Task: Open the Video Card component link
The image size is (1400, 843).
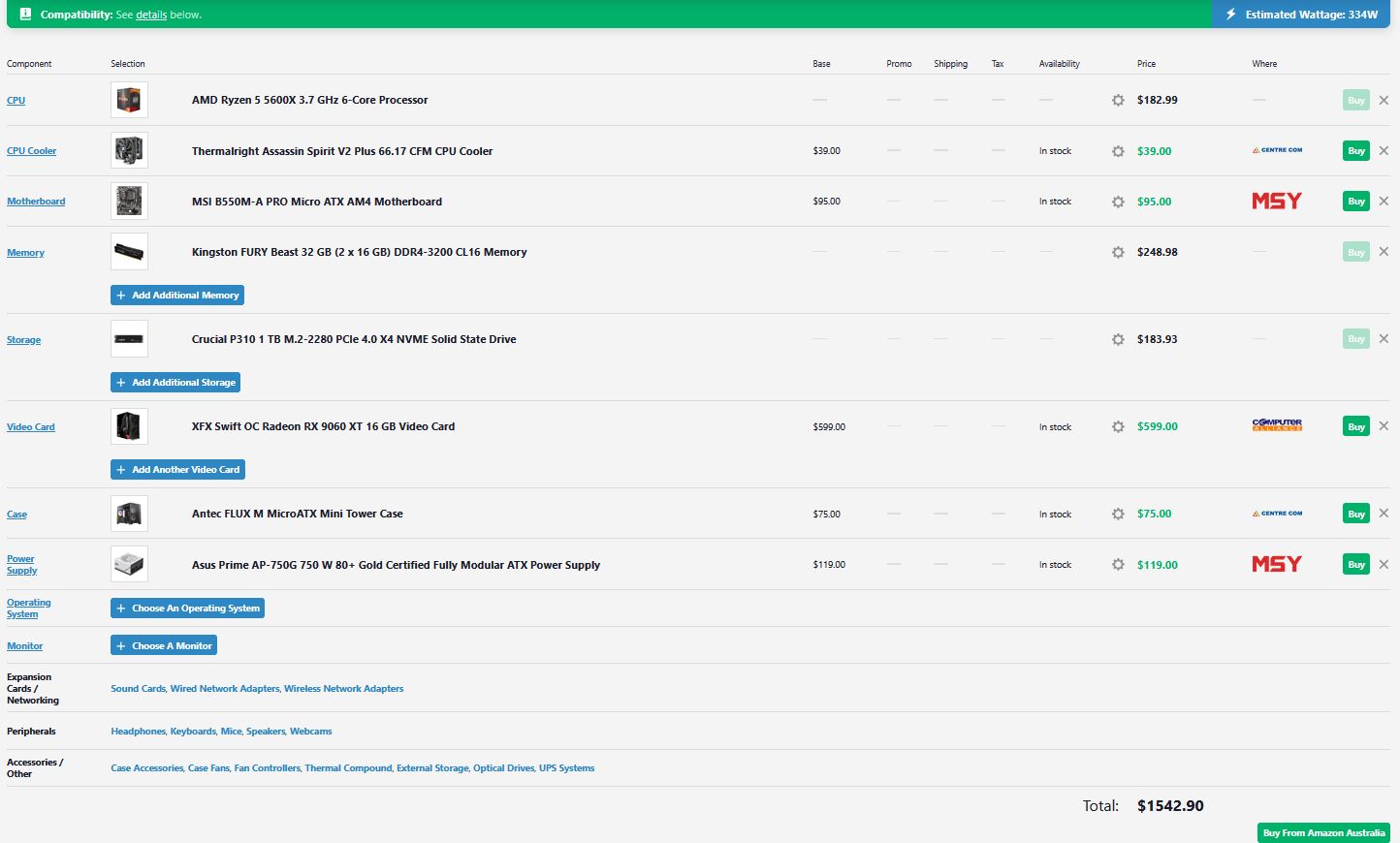Action: click(31, 426)
